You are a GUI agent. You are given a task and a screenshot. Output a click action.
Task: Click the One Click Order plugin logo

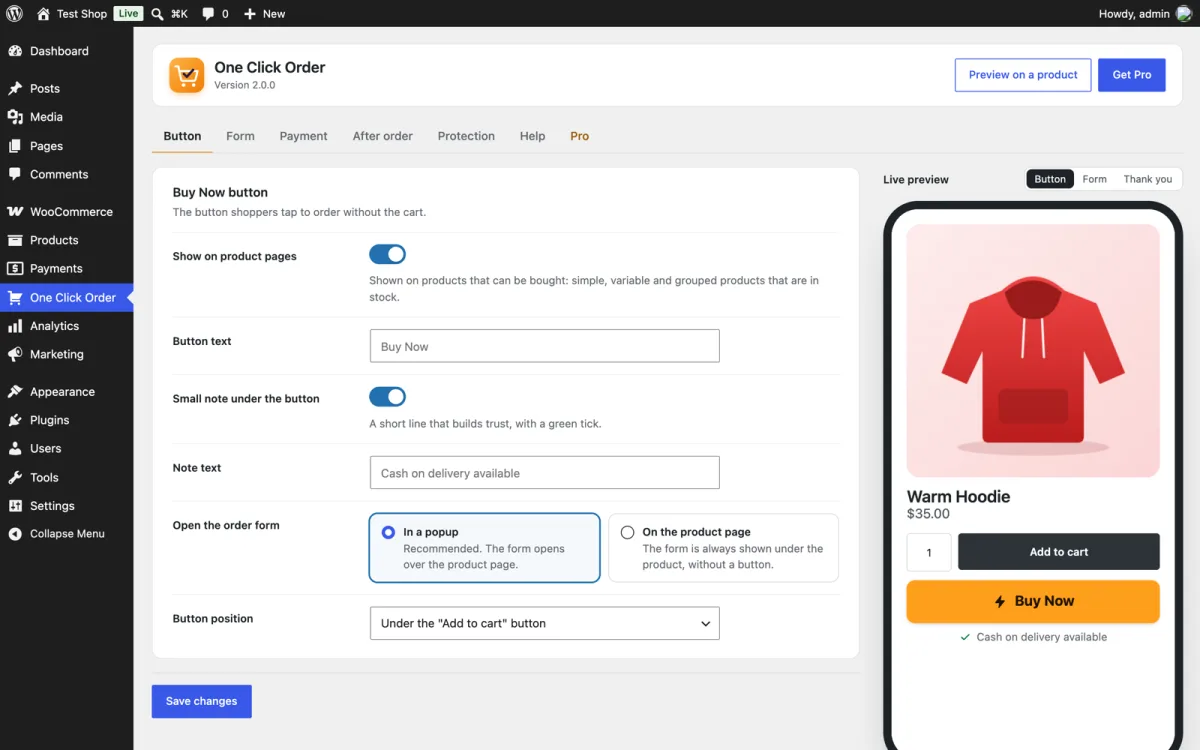click(187, 75)
